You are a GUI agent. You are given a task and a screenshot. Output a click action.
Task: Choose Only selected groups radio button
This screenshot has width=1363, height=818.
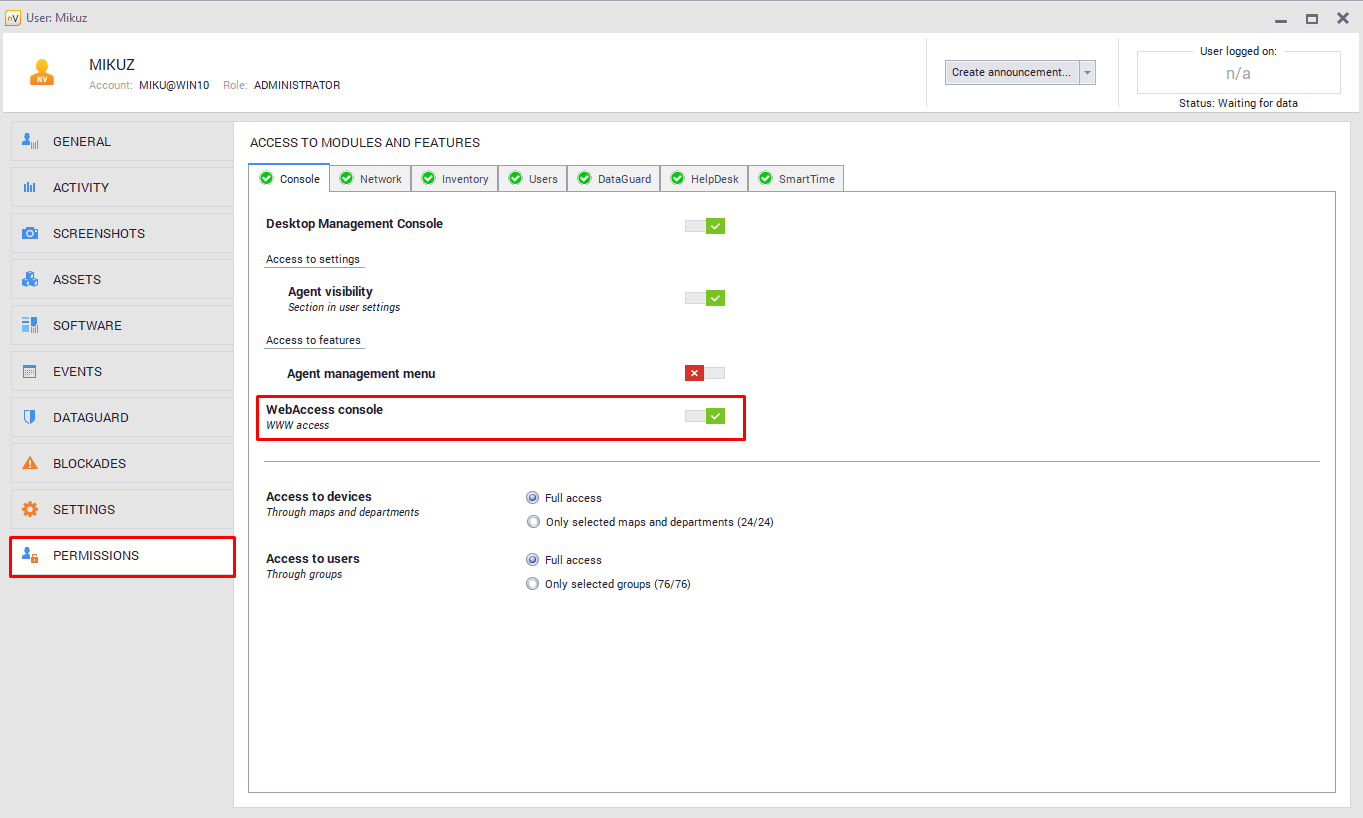click(x=533, y=584)
